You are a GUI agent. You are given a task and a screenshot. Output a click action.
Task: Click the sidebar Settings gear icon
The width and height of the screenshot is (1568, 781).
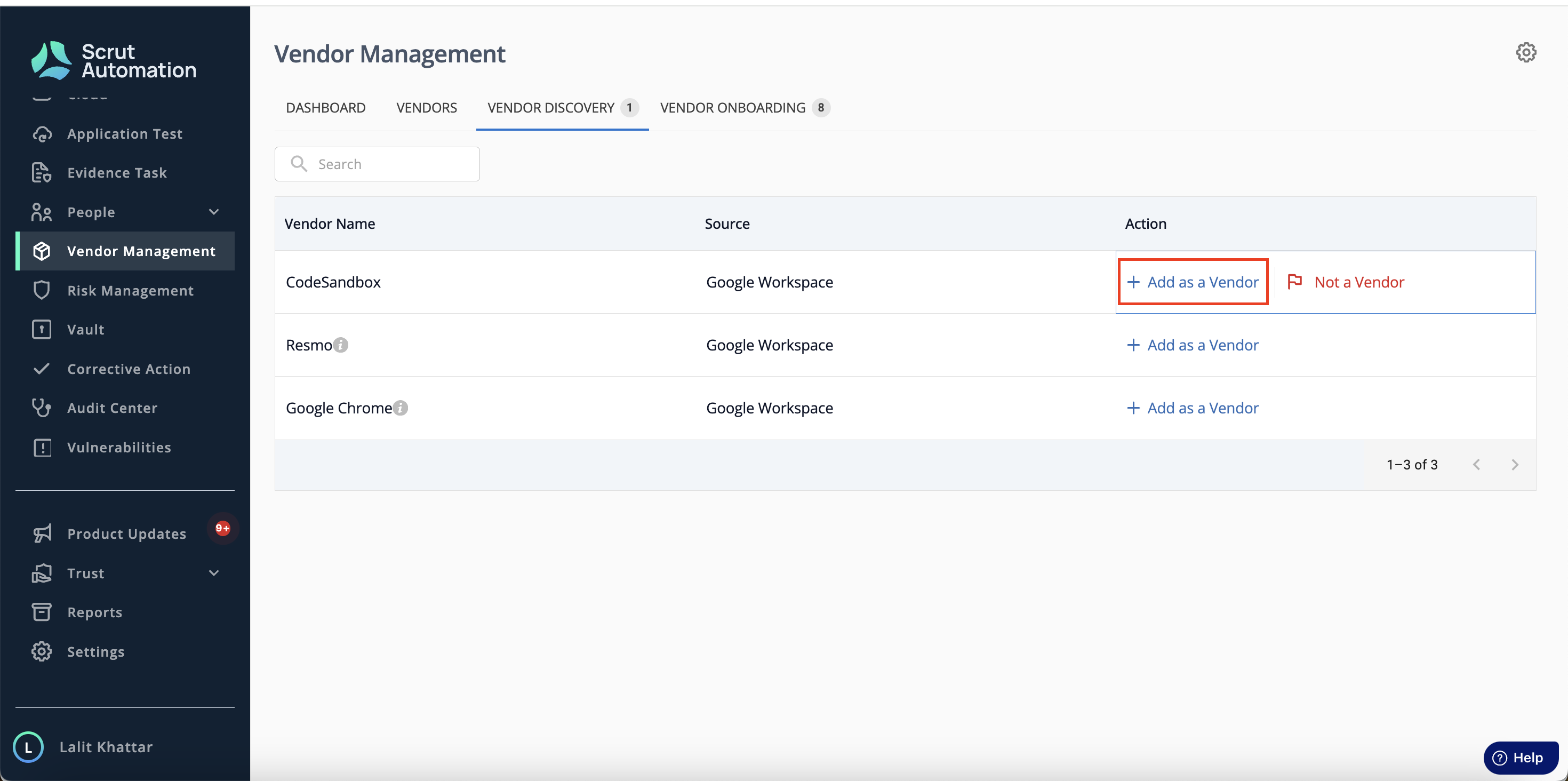42,652
